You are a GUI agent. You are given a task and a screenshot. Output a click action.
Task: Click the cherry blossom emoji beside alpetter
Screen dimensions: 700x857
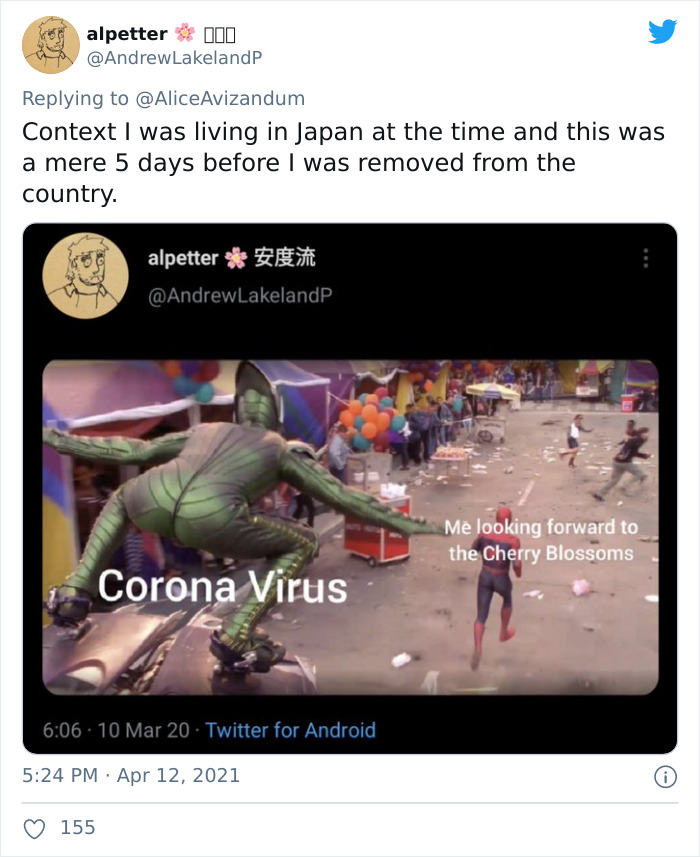[x=185, y=33]
